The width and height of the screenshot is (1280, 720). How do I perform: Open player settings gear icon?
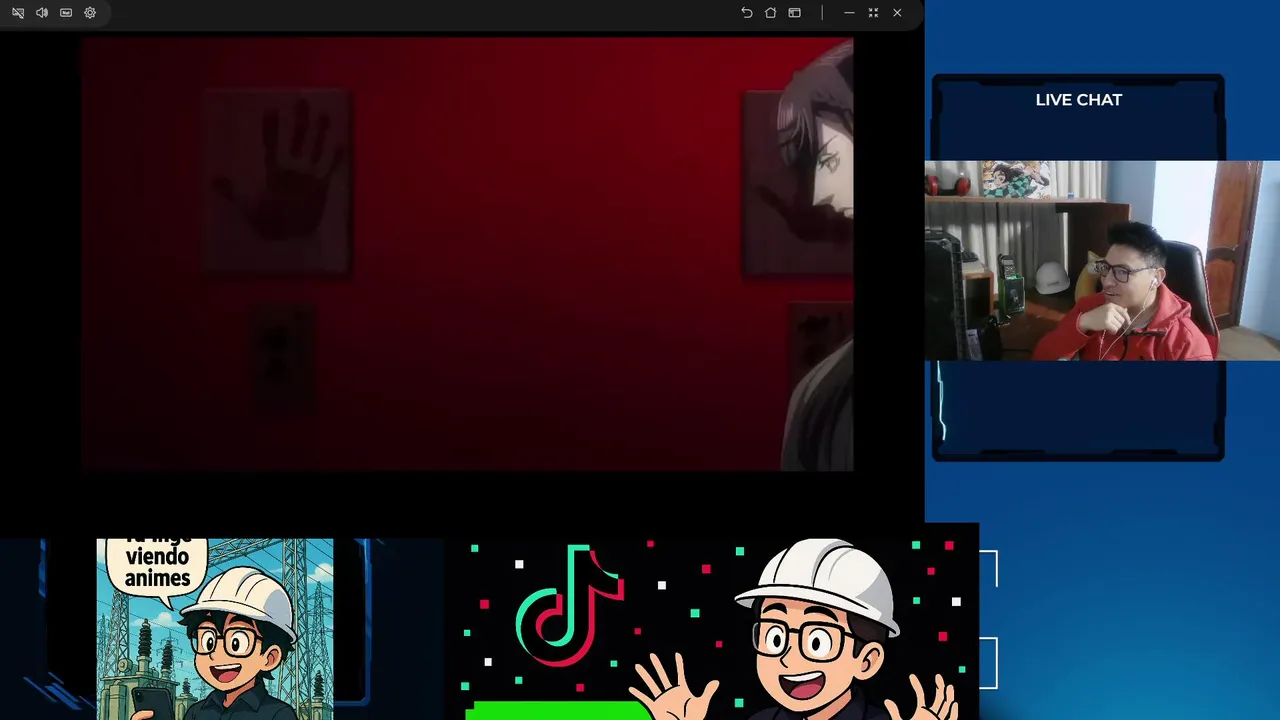coord(90,13)
